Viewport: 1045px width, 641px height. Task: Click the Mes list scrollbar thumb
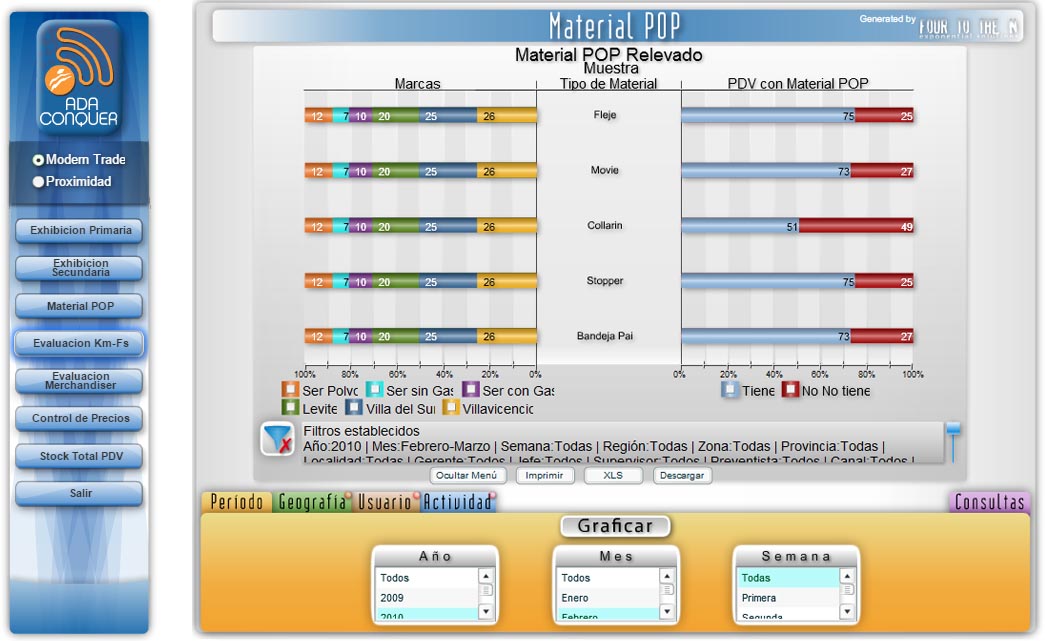[667, 590]
